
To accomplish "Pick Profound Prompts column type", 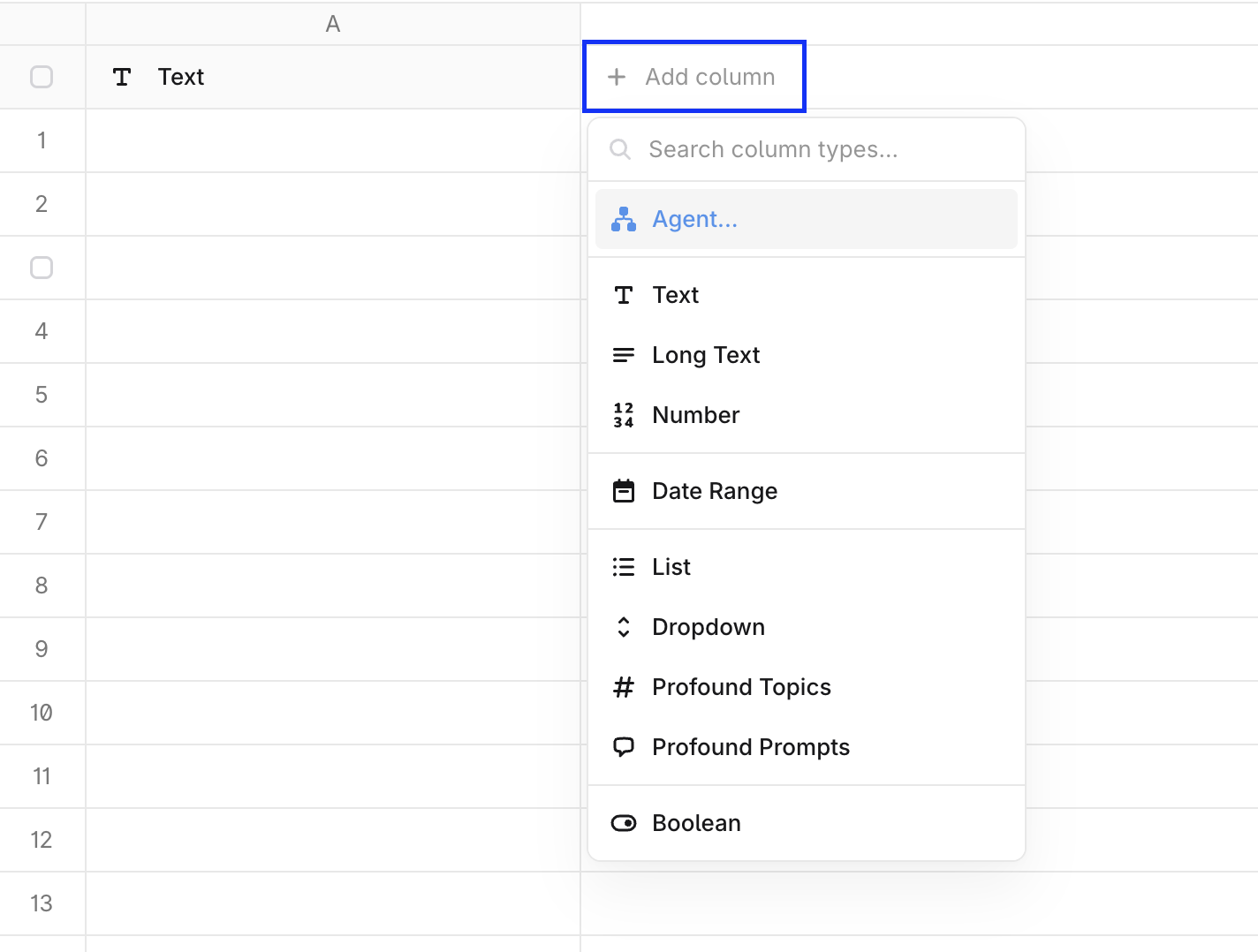I will 807,747.
